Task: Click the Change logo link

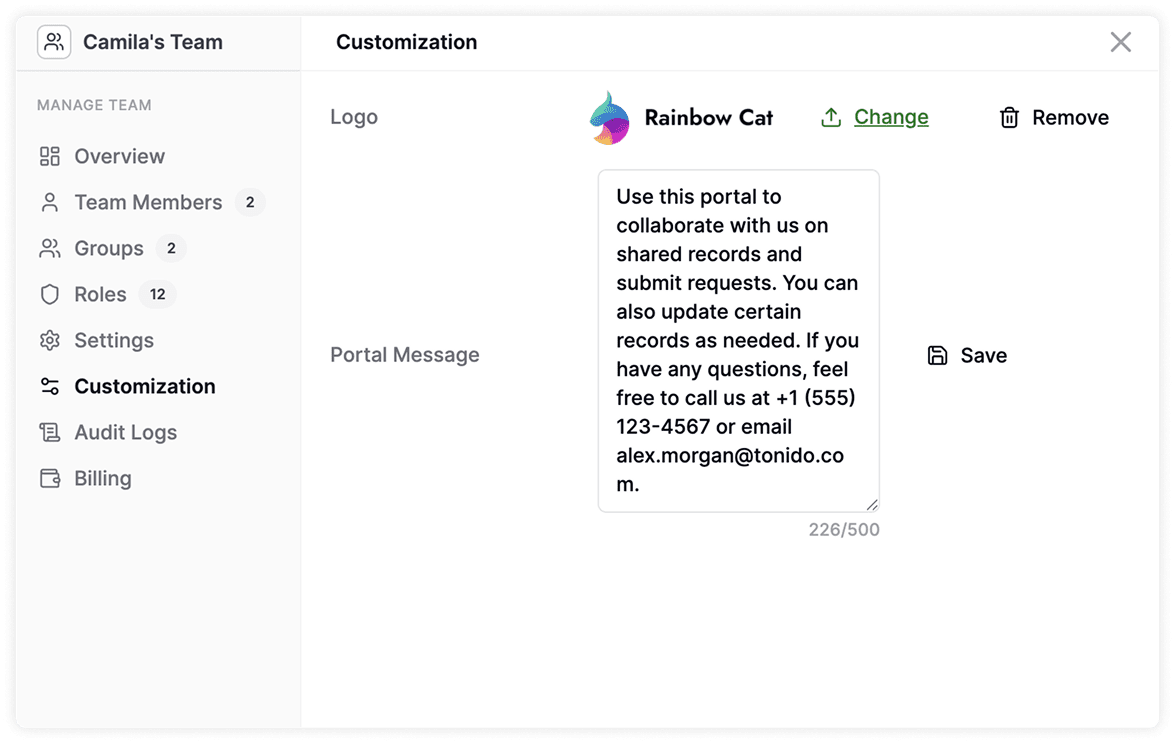Action: (891, 117)
